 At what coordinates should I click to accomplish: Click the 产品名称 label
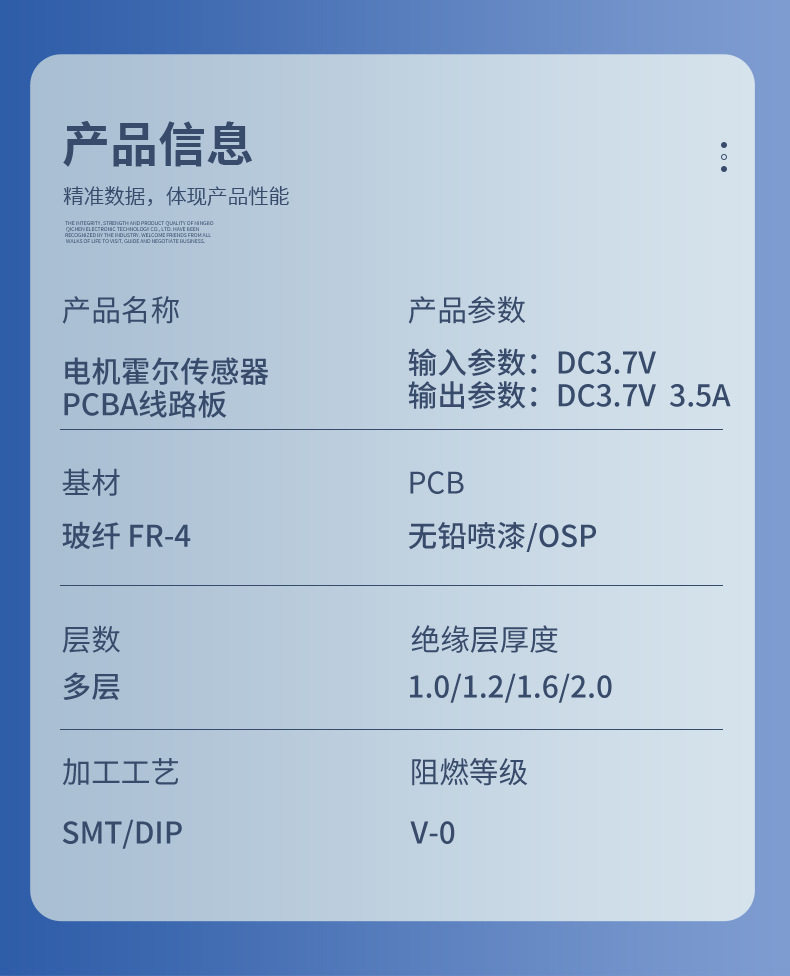[x=121, y=311]
